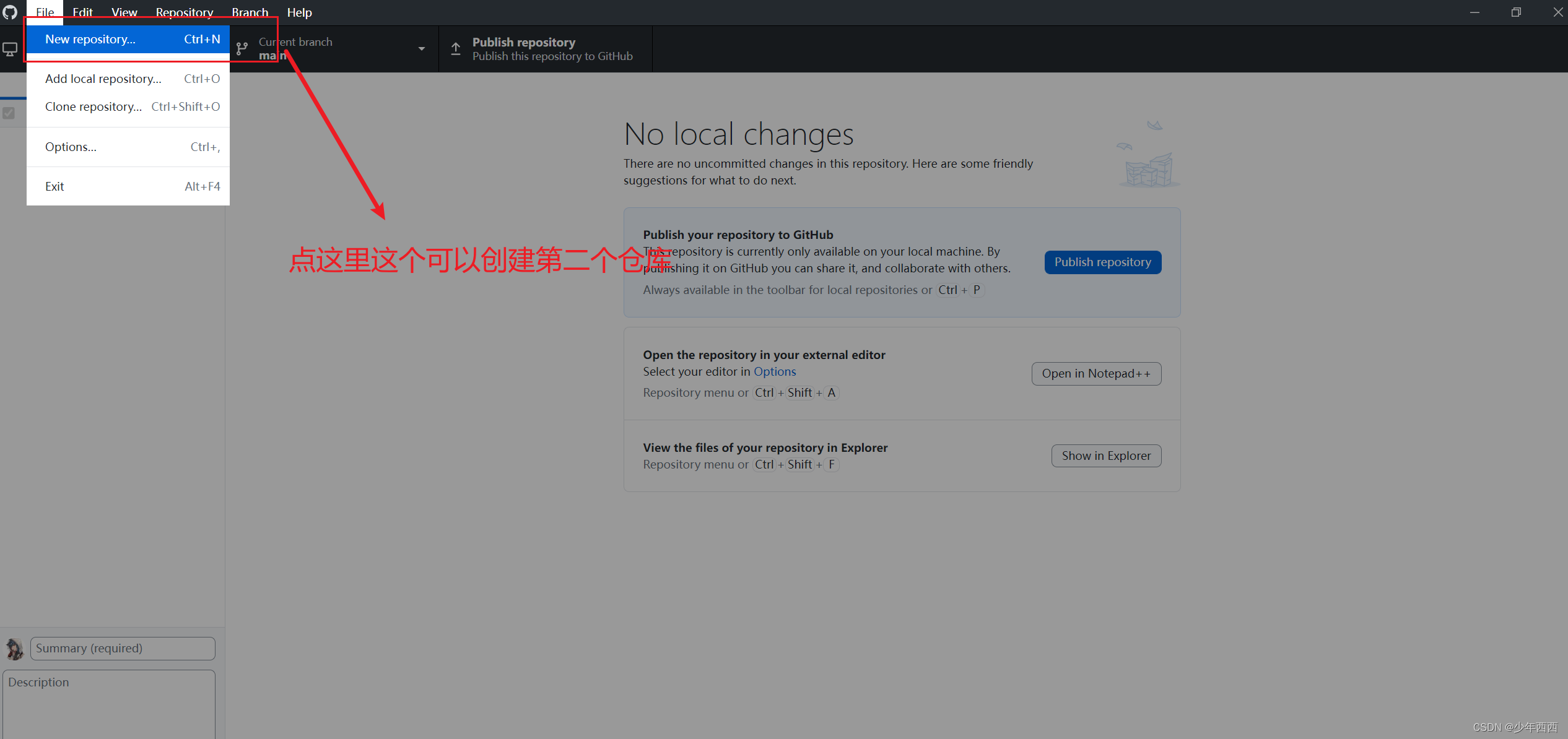
Task: Follow the Options link for editor
Action: (x=774, y=372)
